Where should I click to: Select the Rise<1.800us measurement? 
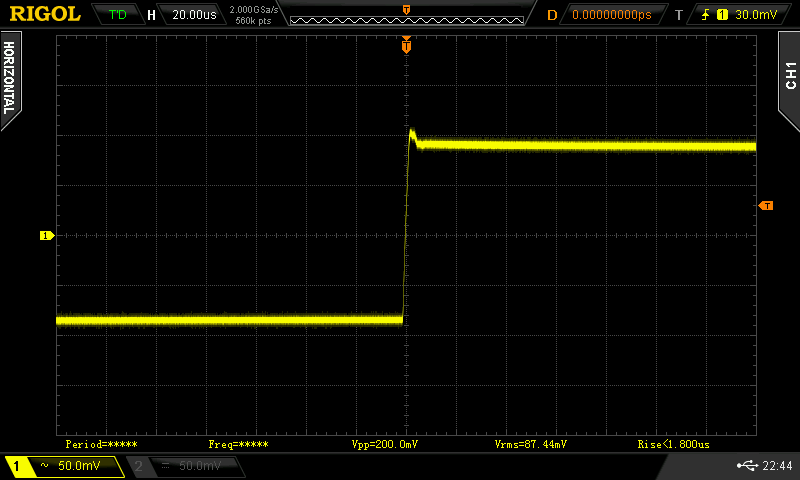(x=673, y=443)
